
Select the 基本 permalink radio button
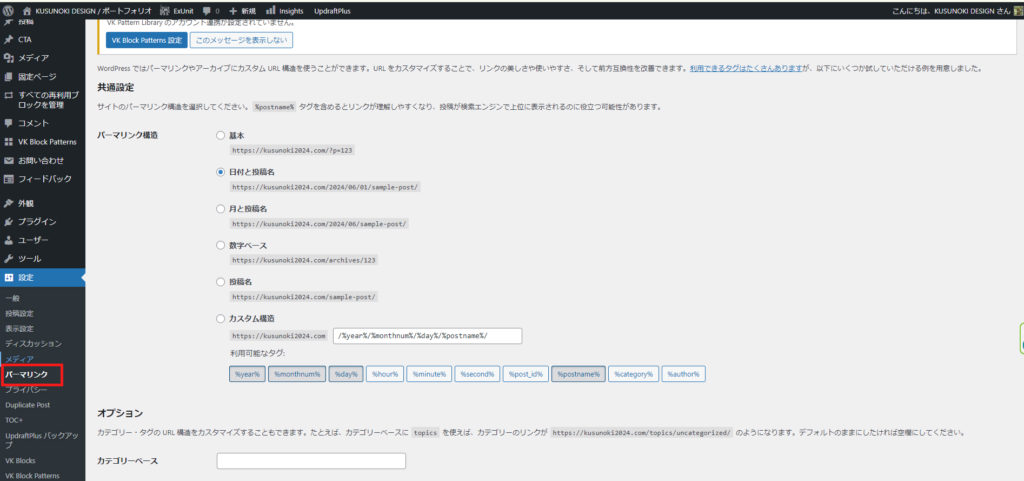pos(221,135)
